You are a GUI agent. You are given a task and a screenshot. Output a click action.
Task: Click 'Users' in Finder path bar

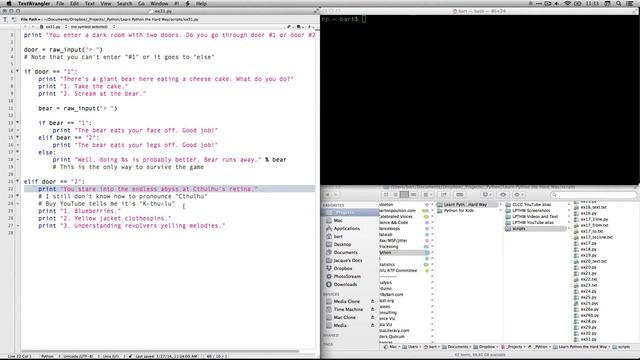click(x=410, y=347)
